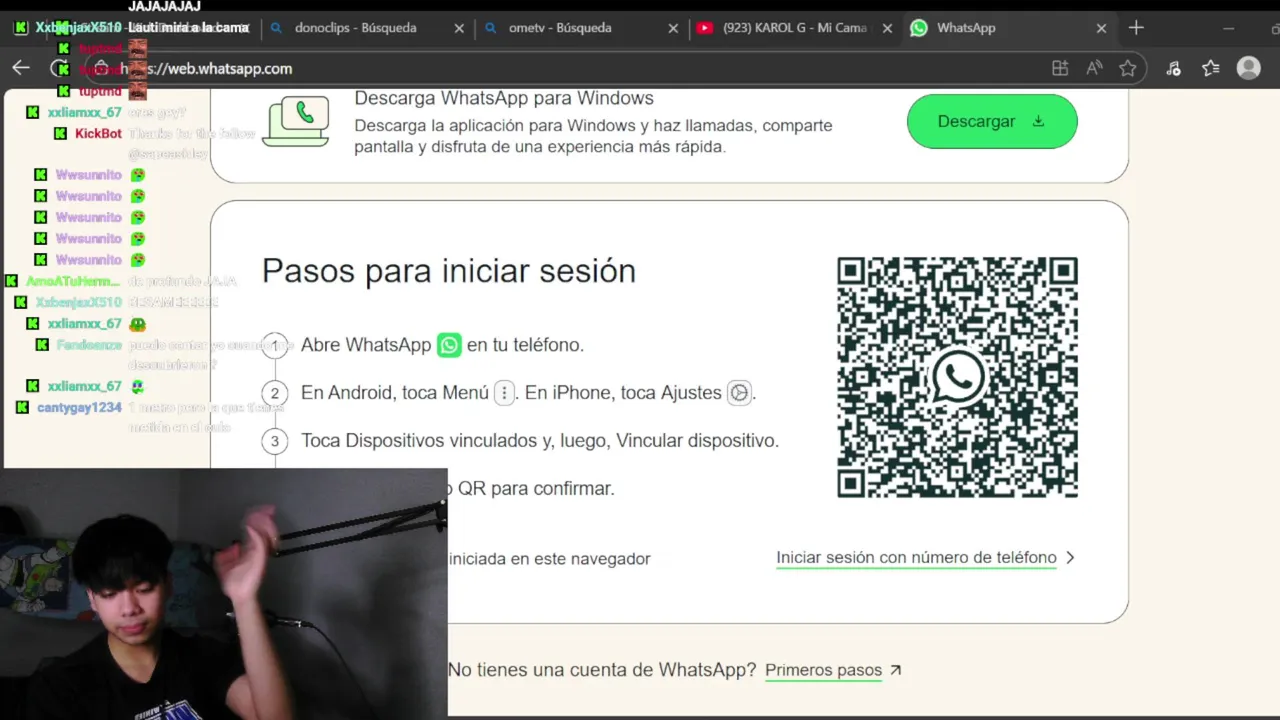Close the KAROL G YouTube tab
1280x720 pixels.
(x=887, y=28)
